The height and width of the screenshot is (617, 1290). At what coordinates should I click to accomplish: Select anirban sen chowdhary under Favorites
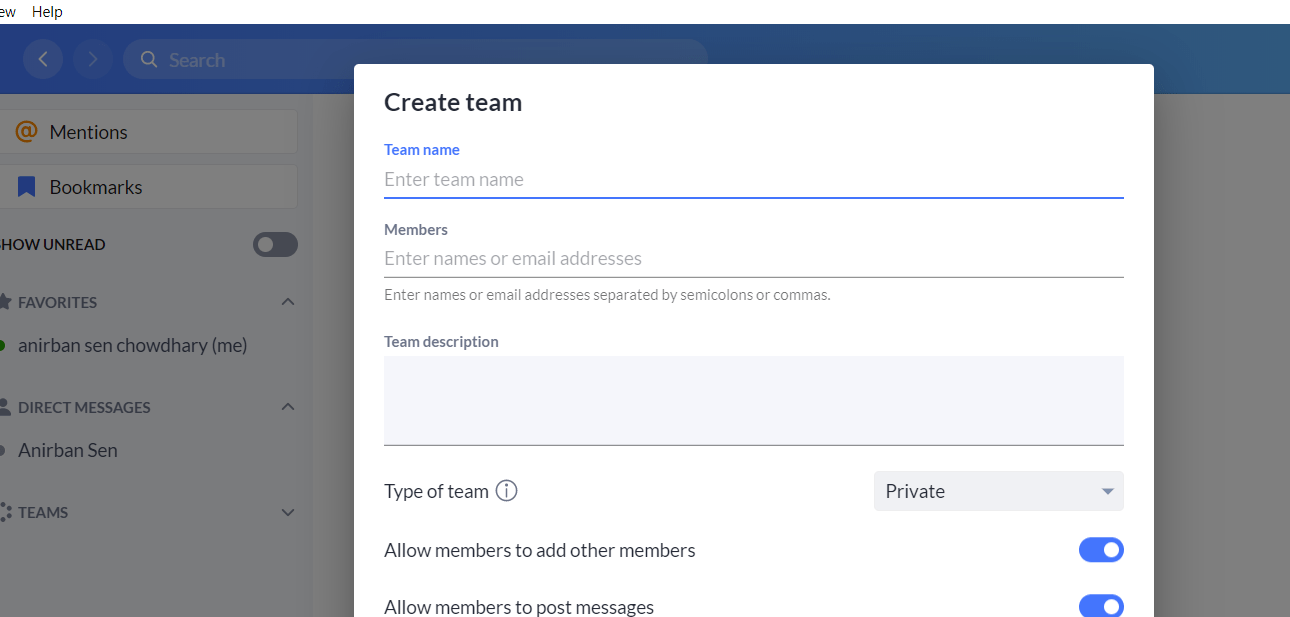(x=133, y=345)
